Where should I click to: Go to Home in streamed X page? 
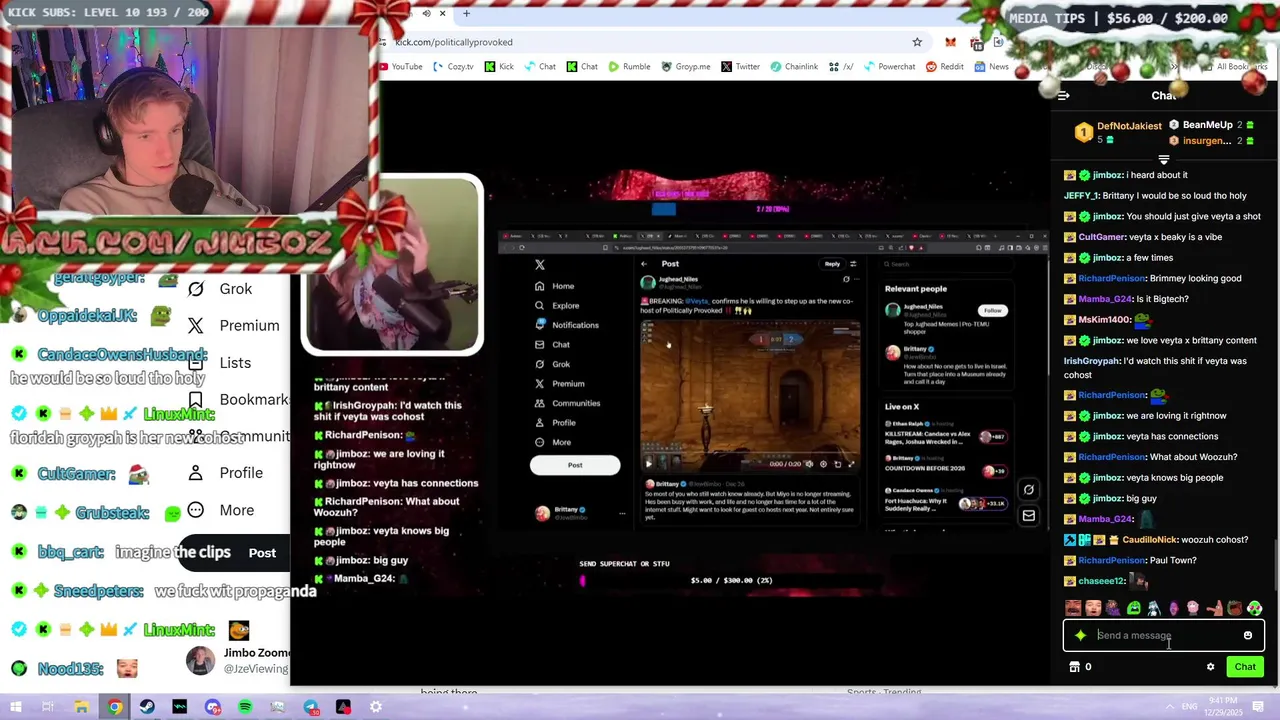(556, 286)
